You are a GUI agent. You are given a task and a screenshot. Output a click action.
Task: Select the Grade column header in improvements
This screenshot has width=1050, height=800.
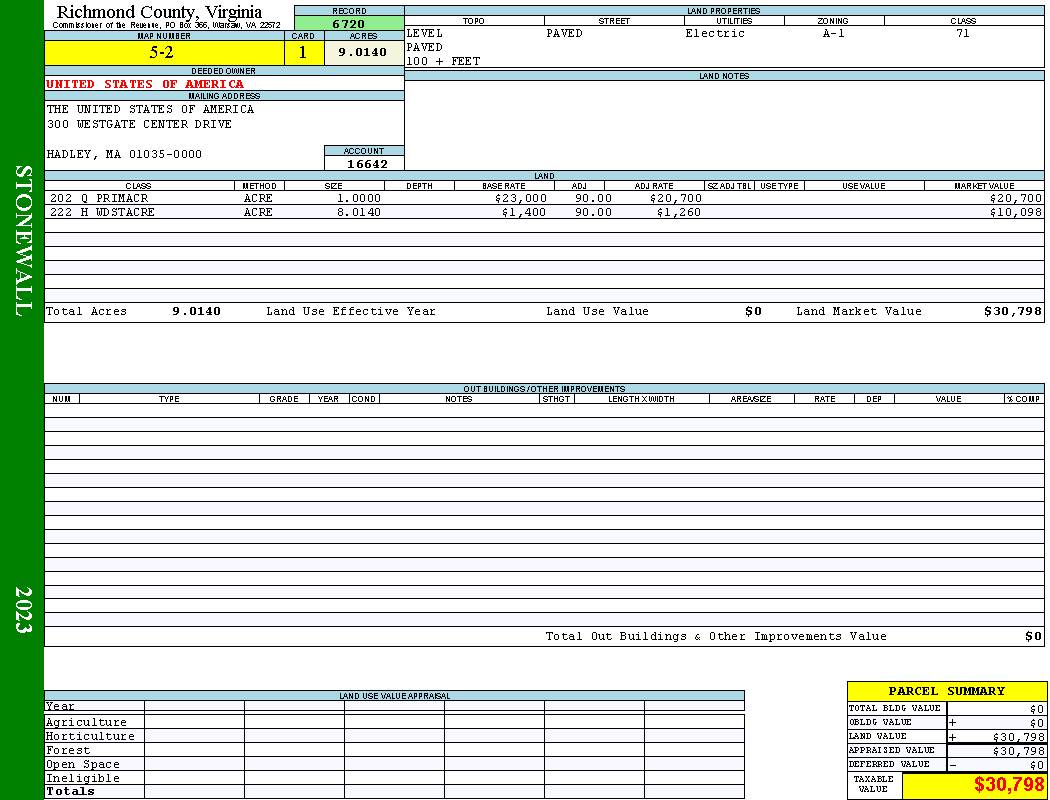coord(284,398)
